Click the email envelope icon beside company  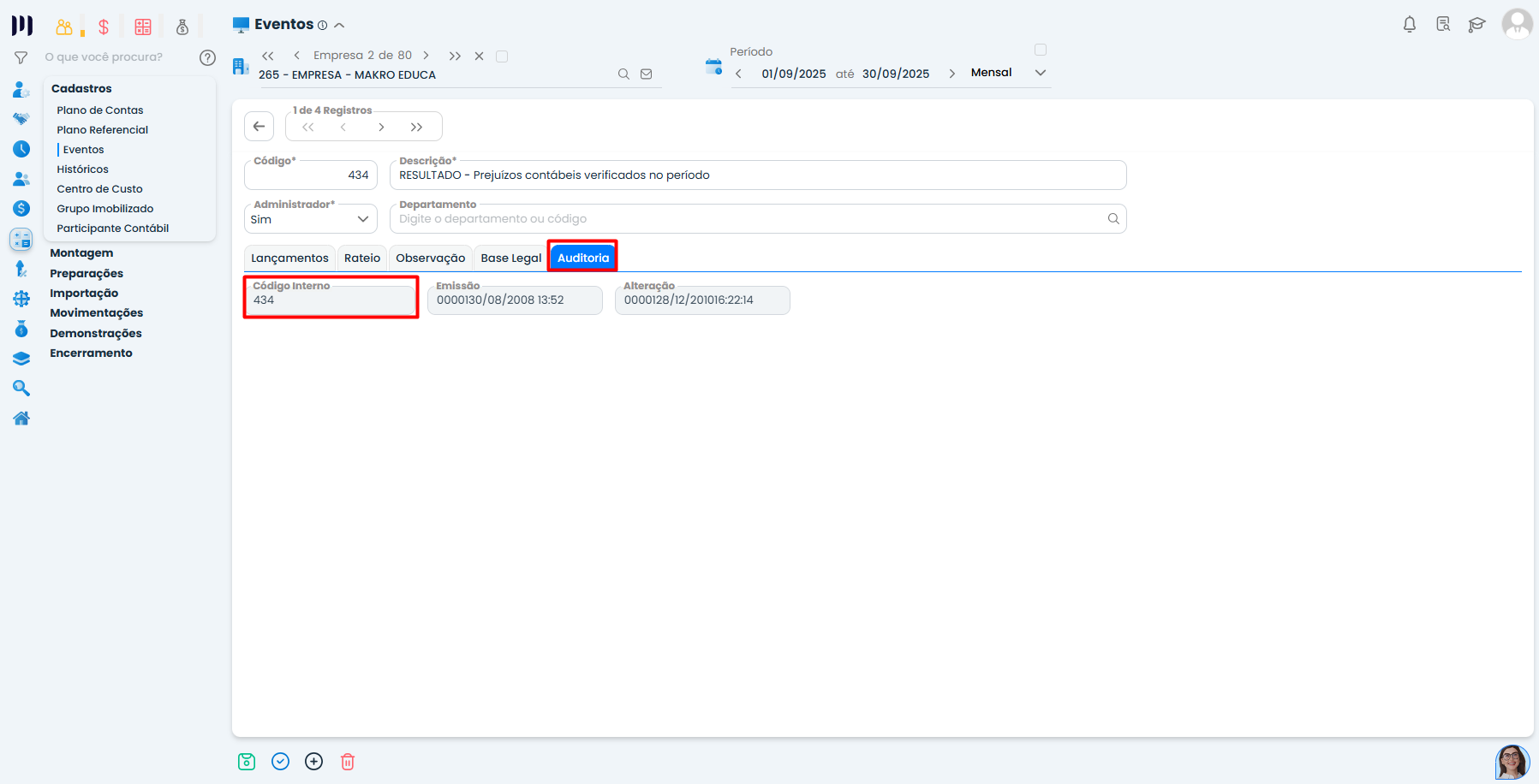pyautogui.click(x=647, y=74)
